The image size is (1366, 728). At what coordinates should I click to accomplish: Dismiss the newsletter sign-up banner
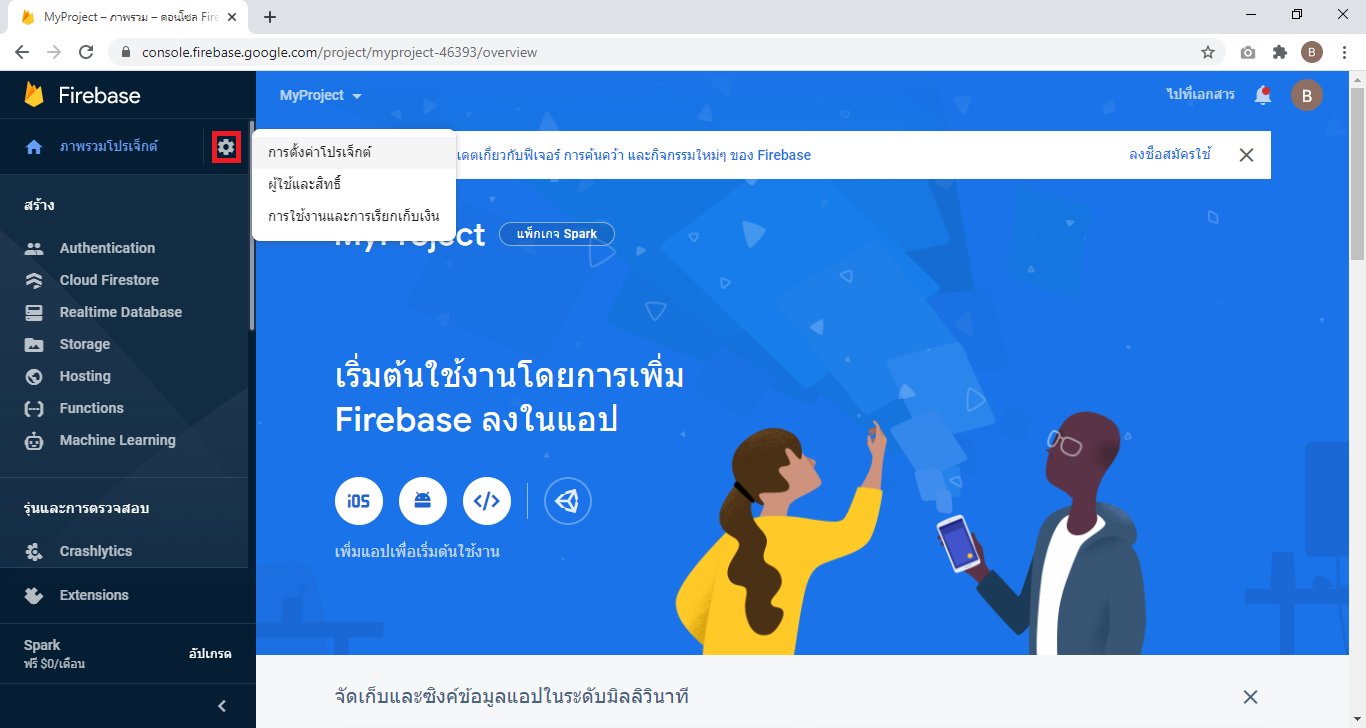pos(1246,155)
